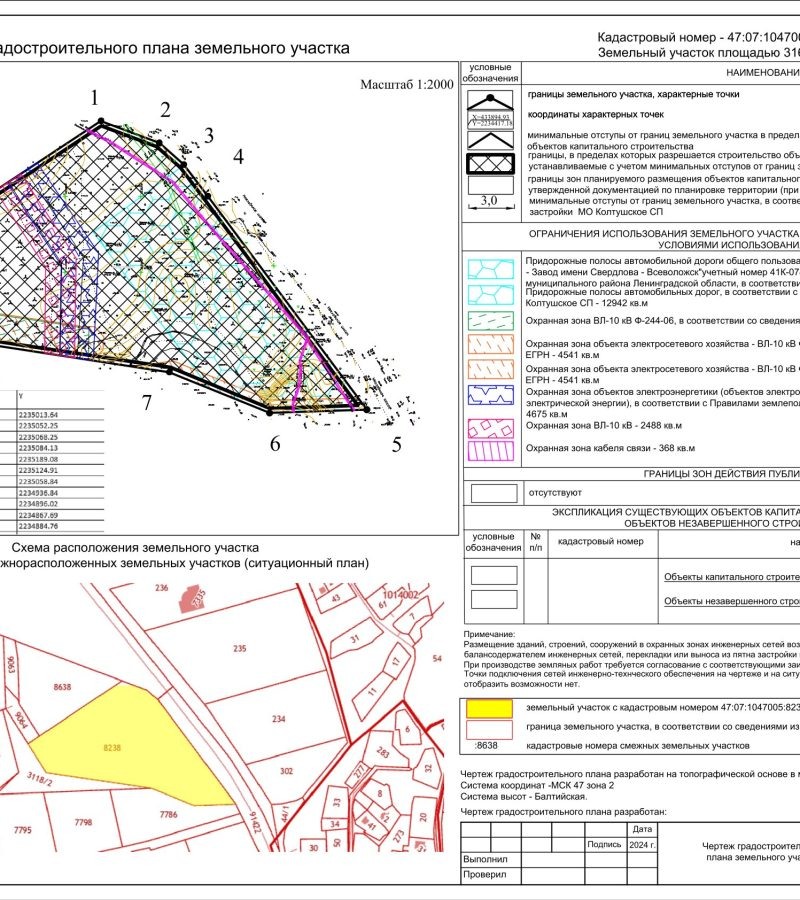Click parcel number 302 on the situational plan
800x900 pixels.
pos(286,771)
